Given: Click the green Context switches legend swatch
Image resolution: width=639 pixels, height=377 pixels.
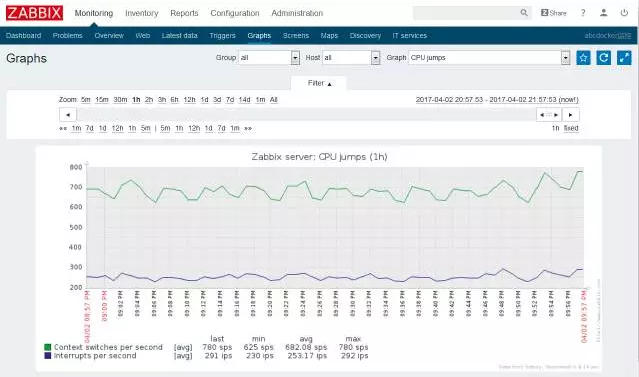Looking at the screenshot, I should pos(48,347).
